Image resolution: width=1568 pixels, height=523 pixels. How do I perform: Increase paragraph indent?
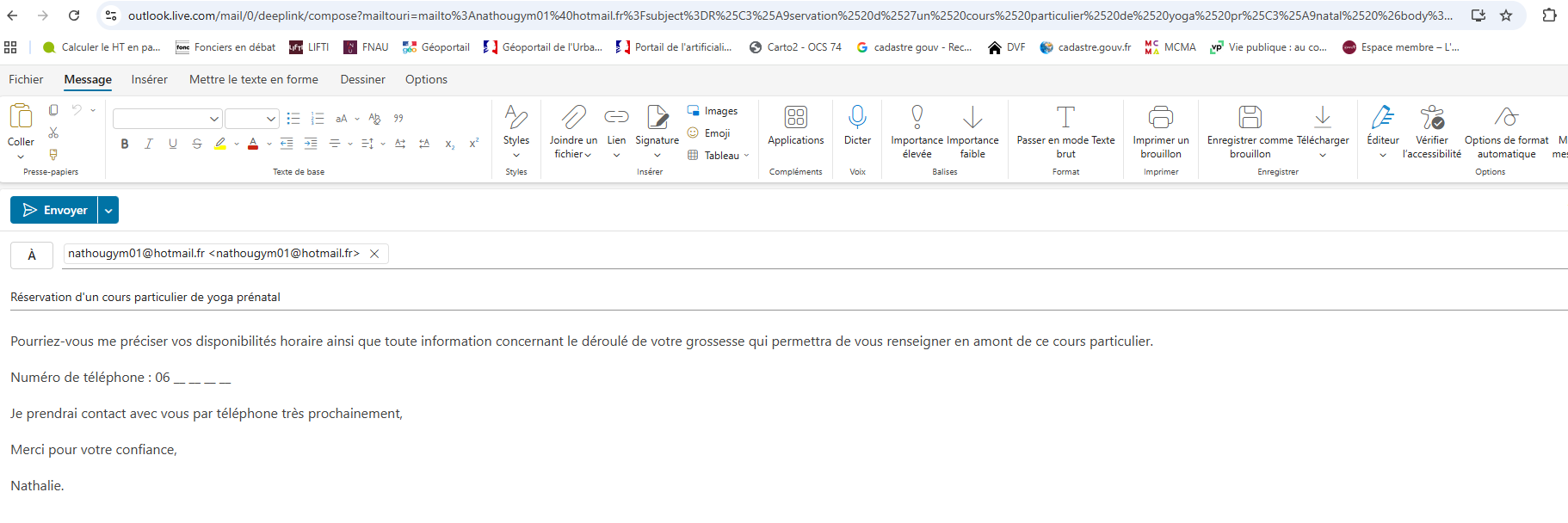click(311, 144)
